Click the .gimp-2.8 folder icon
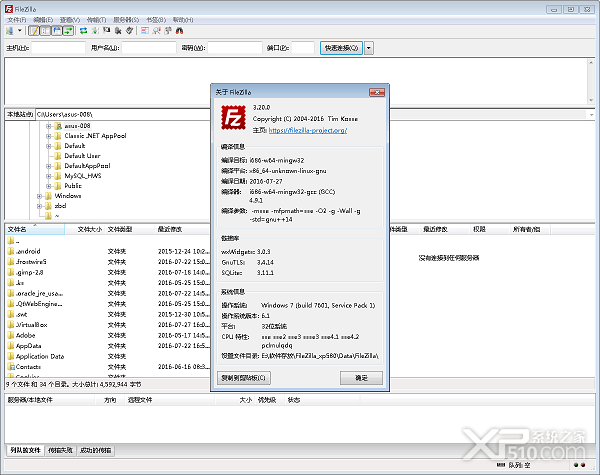Viewport: 600px width, 475px height. (11, 272)
